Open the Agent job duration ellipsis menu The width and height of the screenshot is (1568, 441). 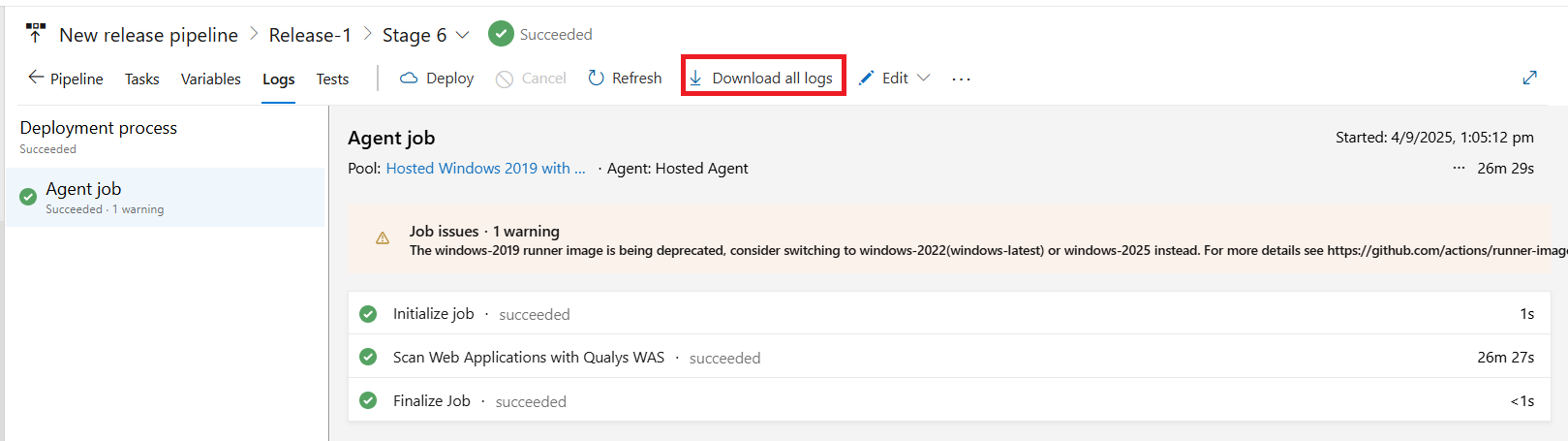pyautogui.click(x=1459, y=168)
